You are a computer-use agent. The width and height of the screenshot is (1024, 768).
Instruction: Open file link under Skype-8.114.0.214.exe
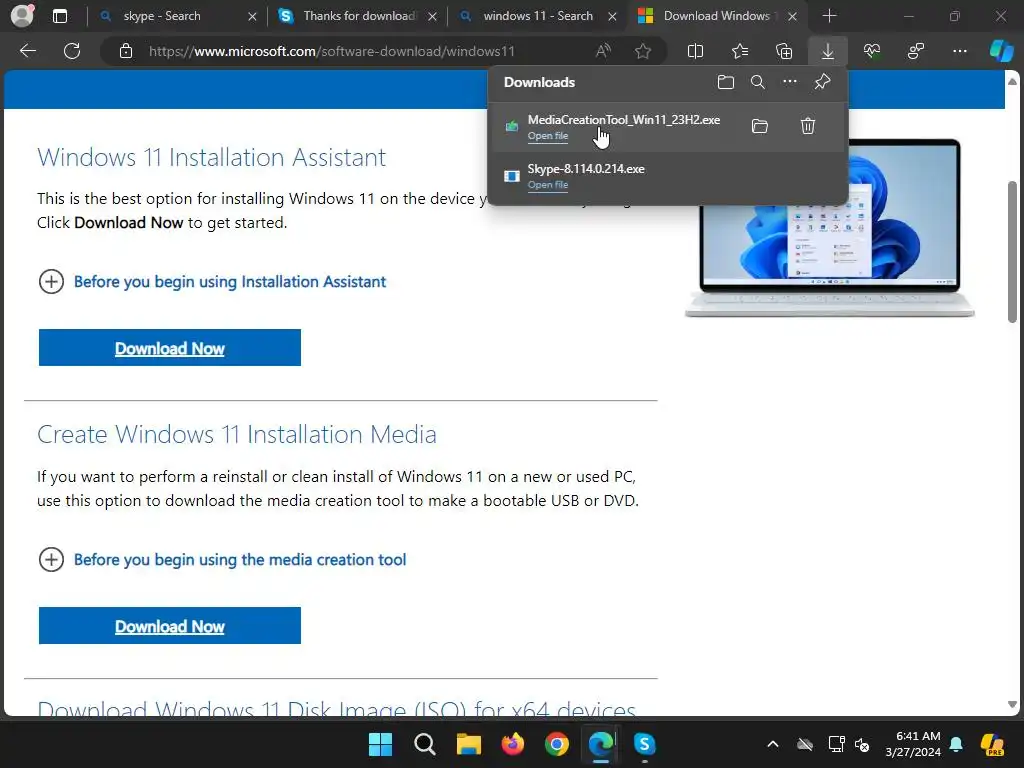coord(548,185)
